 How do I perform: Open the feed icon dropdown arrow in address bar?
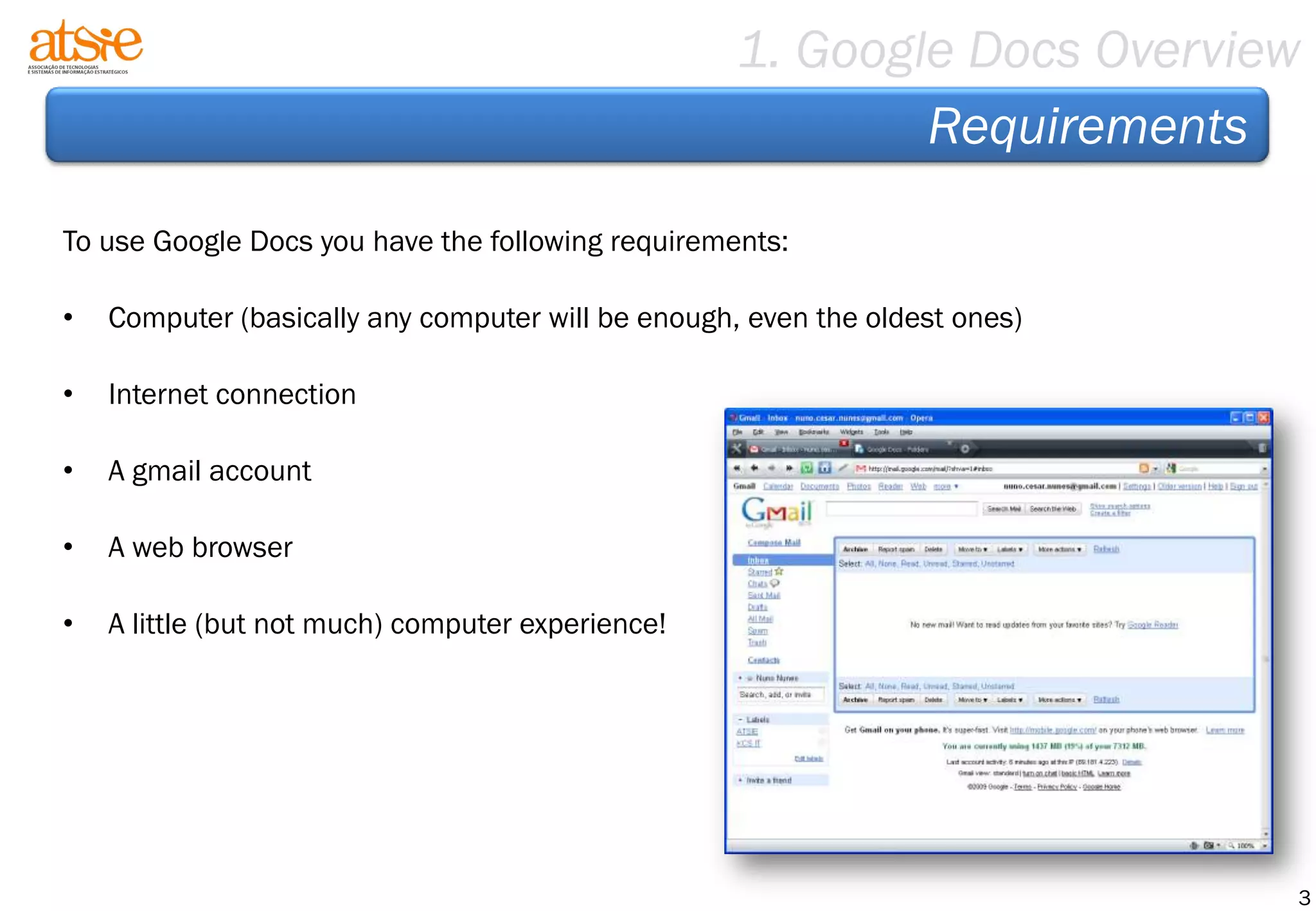[1155, 469]
